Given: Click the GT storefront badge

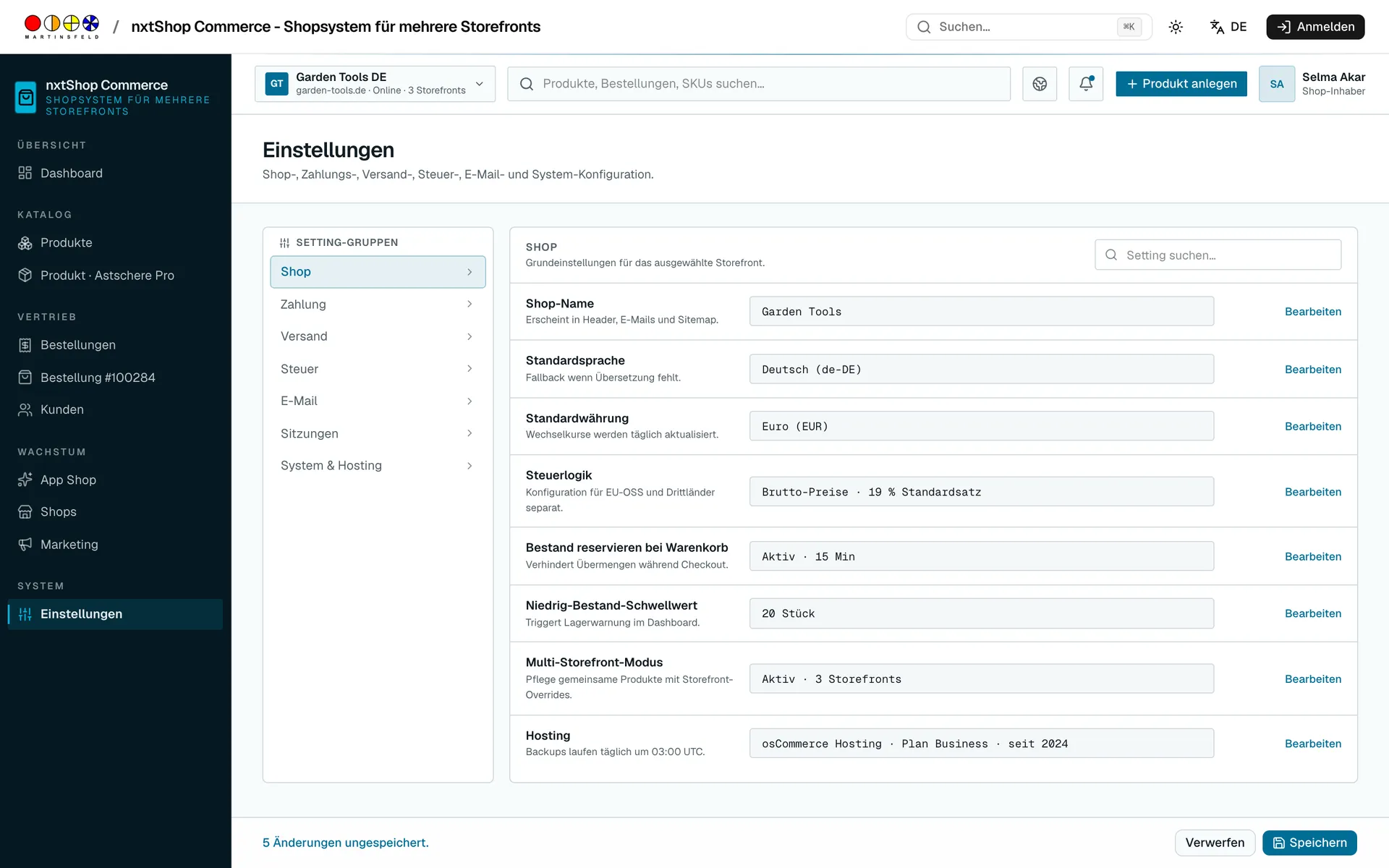Looking at the screenshot, I should [277, 84].
